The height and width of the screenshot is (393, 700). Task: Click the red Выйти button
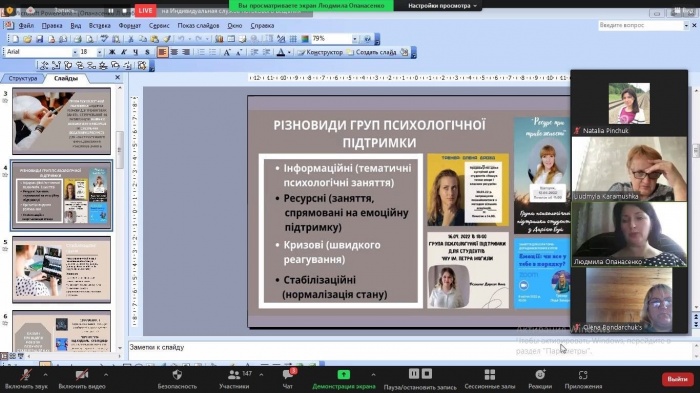point(677,379)
